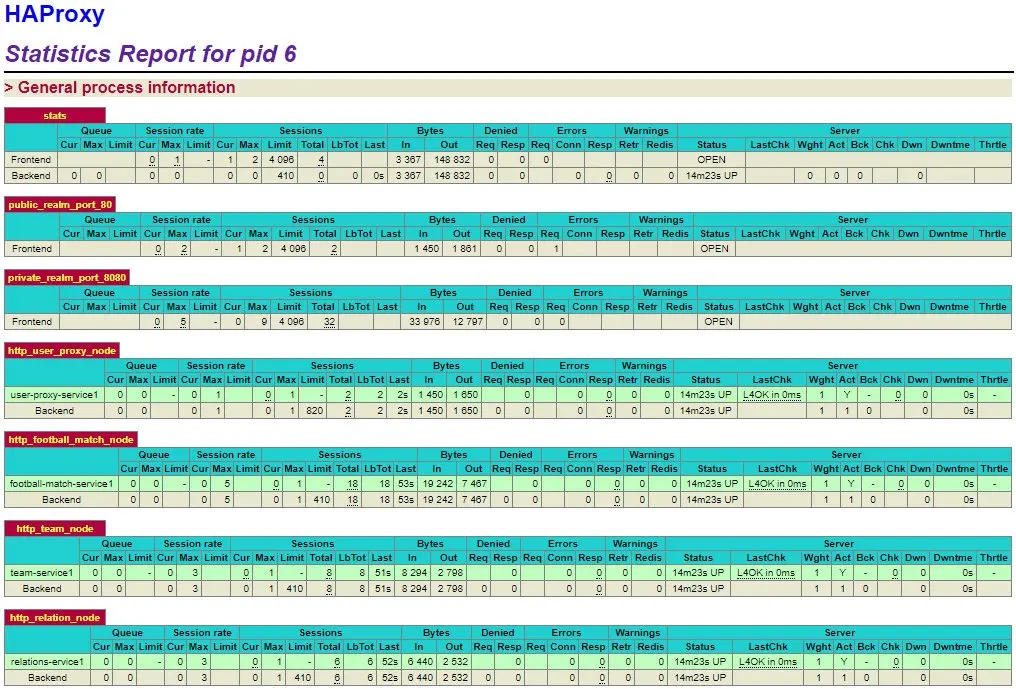
Task: Click the stats proxy section header
Action: pyautogui.click(x=53, y=115)
